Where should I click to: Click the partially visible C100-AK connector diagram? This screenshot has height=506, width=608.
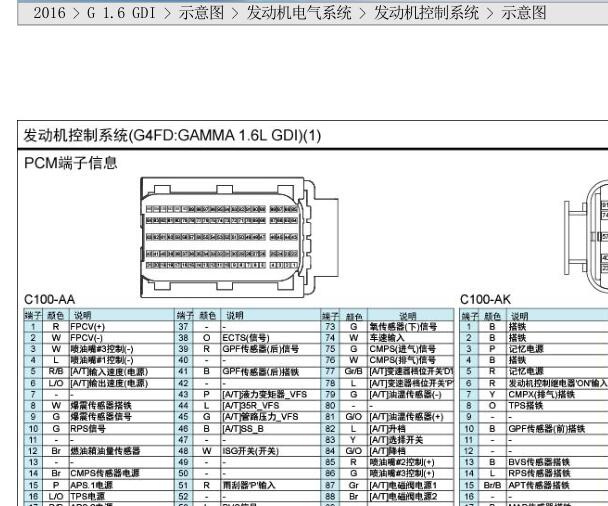[x=586, y=237]
